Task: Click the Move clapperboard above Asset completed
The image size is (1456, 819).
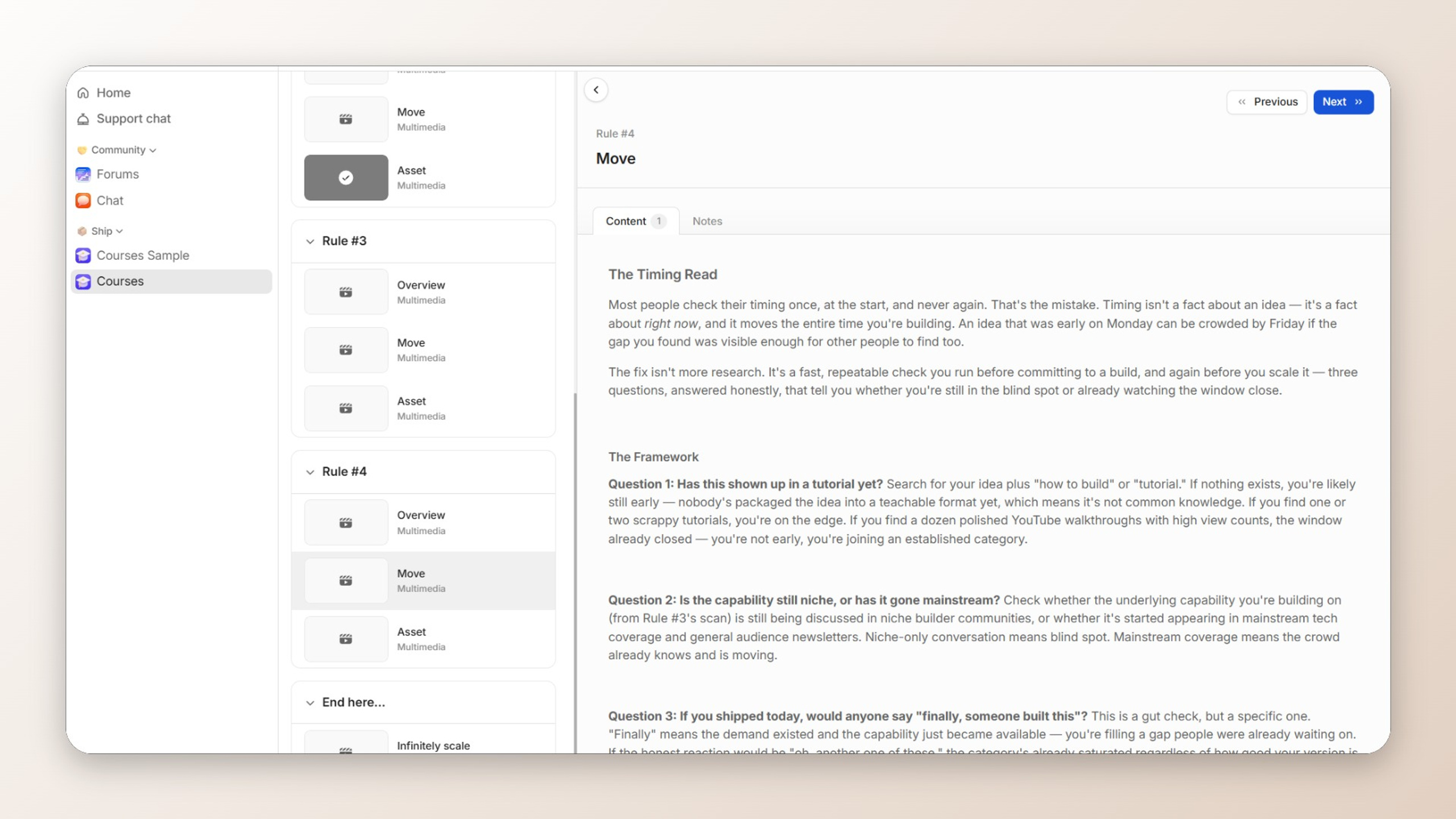Action: [346, 119]
